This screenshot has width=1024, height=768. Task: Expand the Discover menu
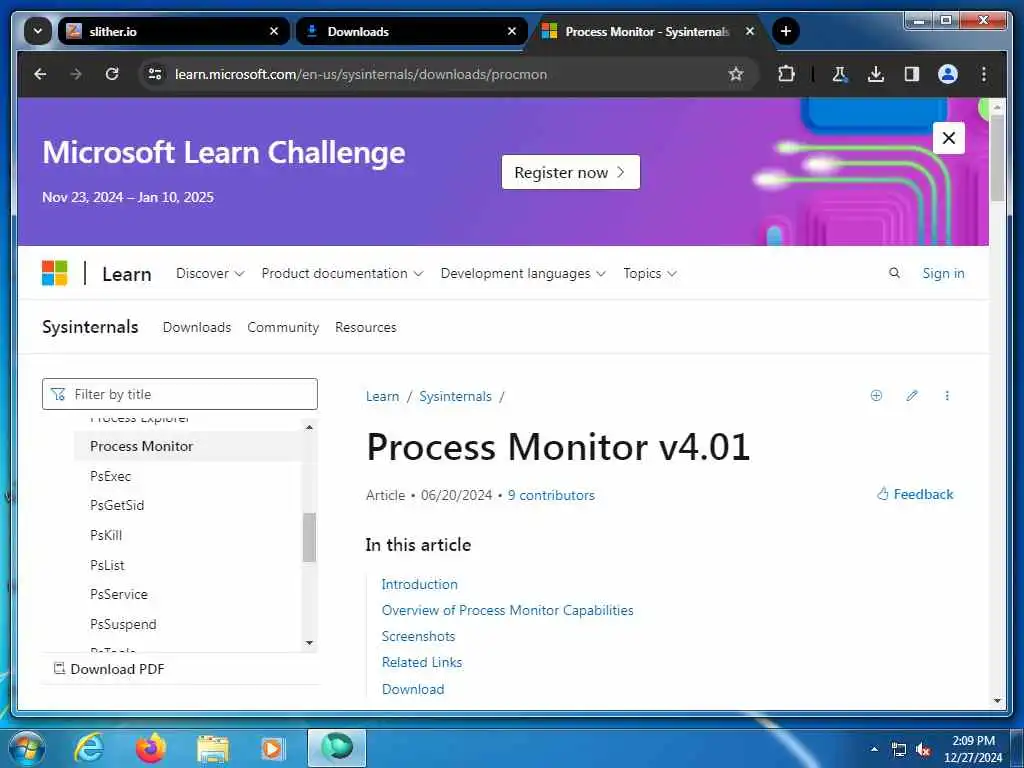pyautogui.click(x=210, y=274)
